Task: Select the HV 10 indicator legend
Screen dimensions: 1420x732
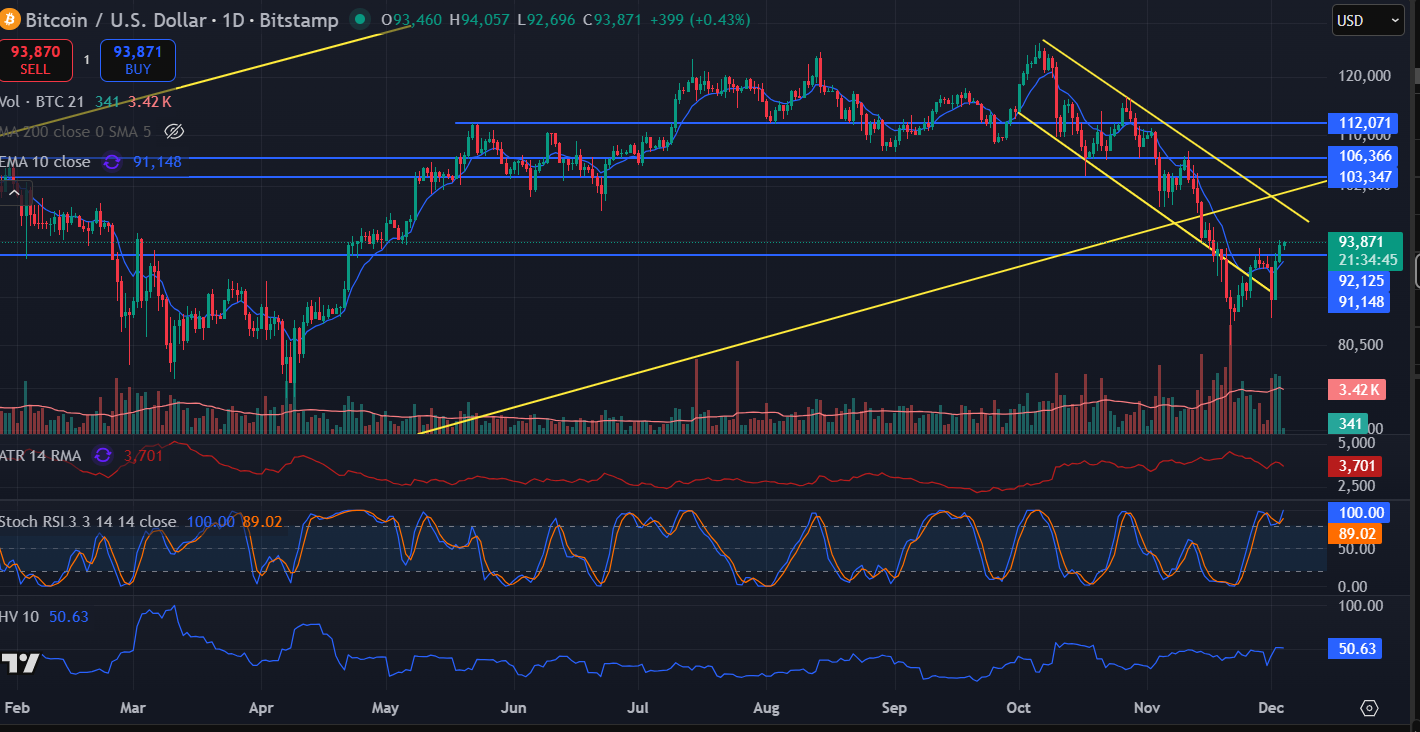Action: click(20, 617)
